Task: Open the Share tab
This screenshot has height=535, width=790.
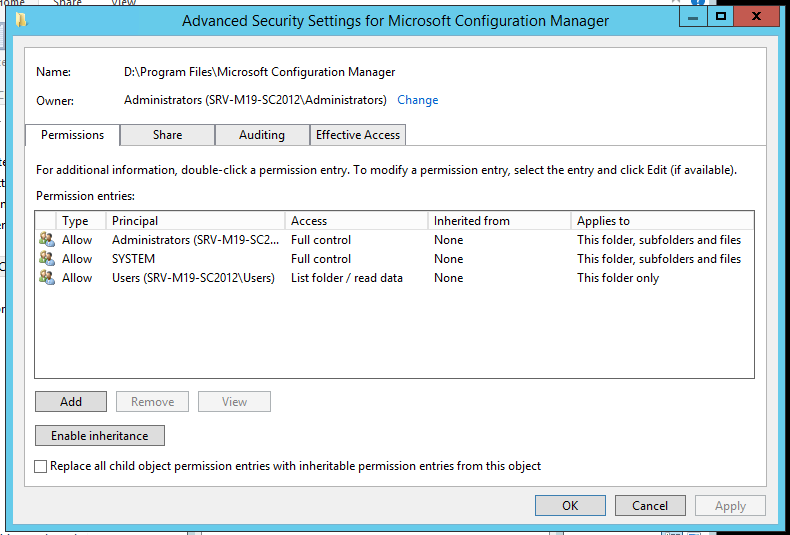Action: tap(167, 135)
